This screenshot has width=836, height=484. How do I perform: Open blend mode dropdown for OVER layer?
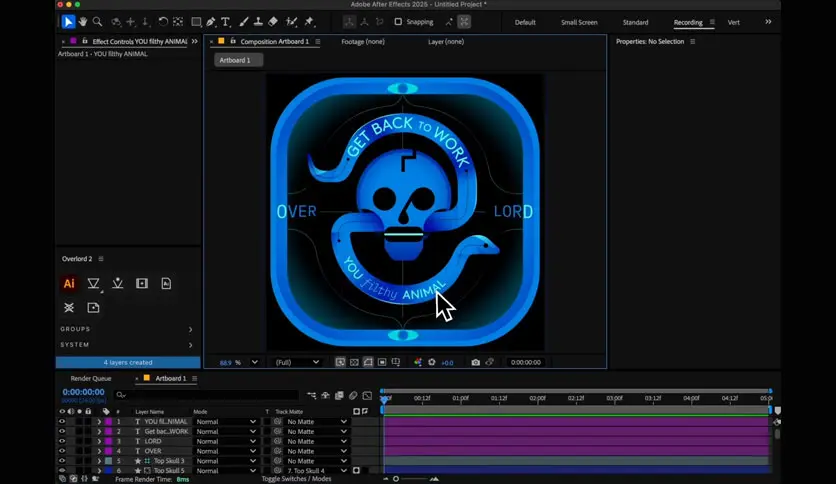coord(226,451)
